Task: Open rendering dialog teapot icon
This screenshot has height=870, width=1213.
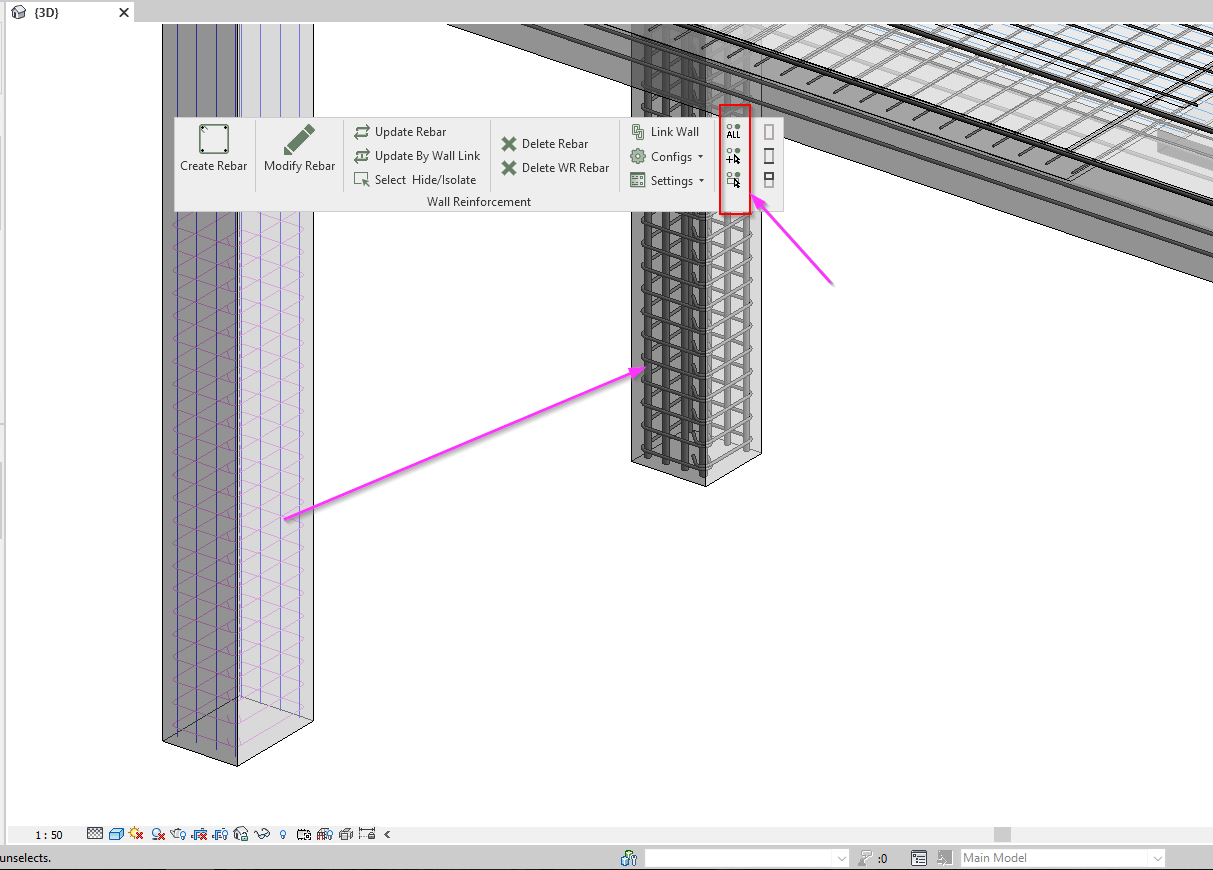Action: pyautogui.click(x=179, y=834)
